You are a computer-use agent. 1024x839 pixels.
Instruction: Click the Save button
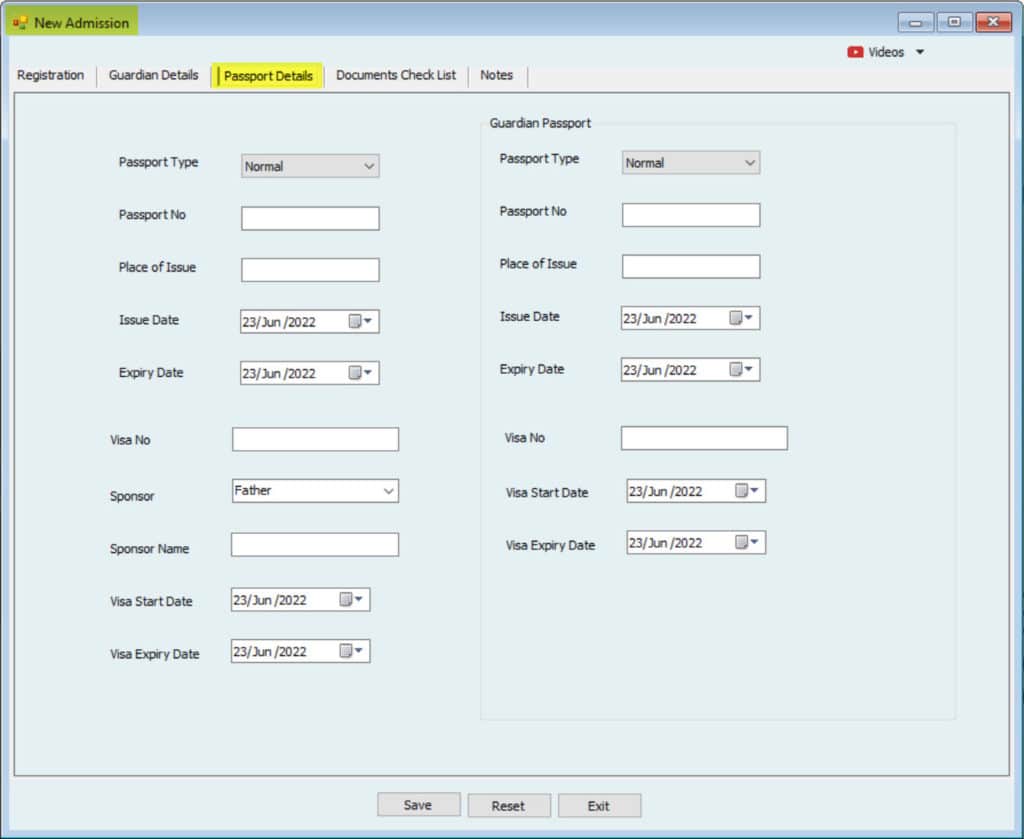[419, 805]
